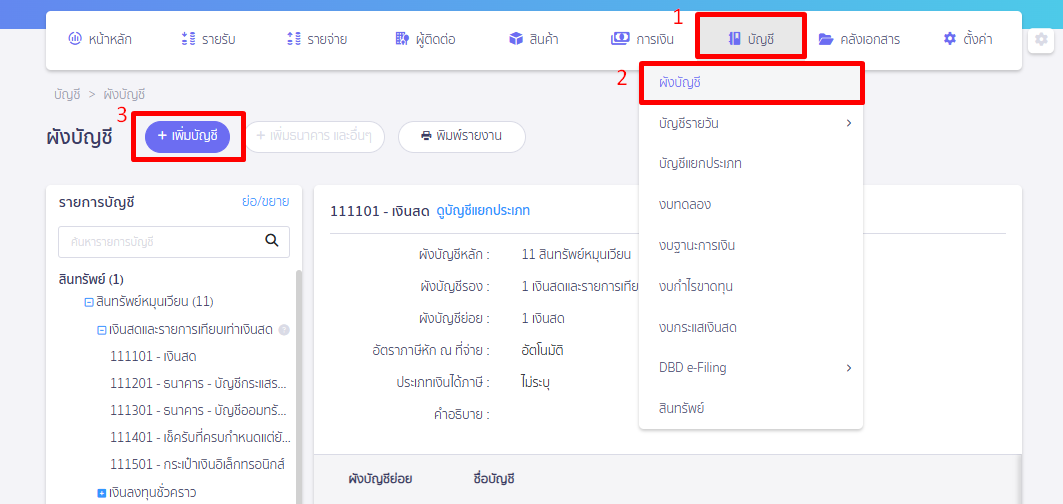Open the หน้าหลัก home menu
This screenshot has width=1063, height=504.
100,39
